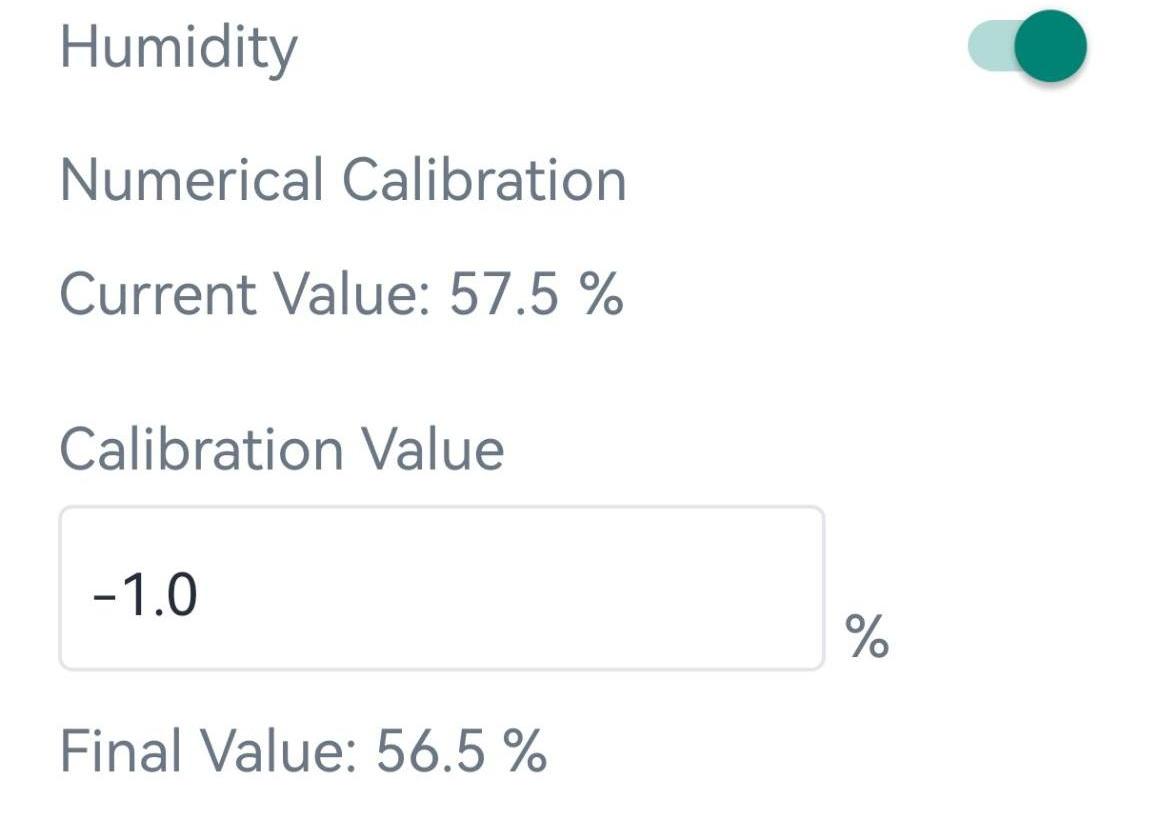Click the % unit beside the input

(866, 637)
